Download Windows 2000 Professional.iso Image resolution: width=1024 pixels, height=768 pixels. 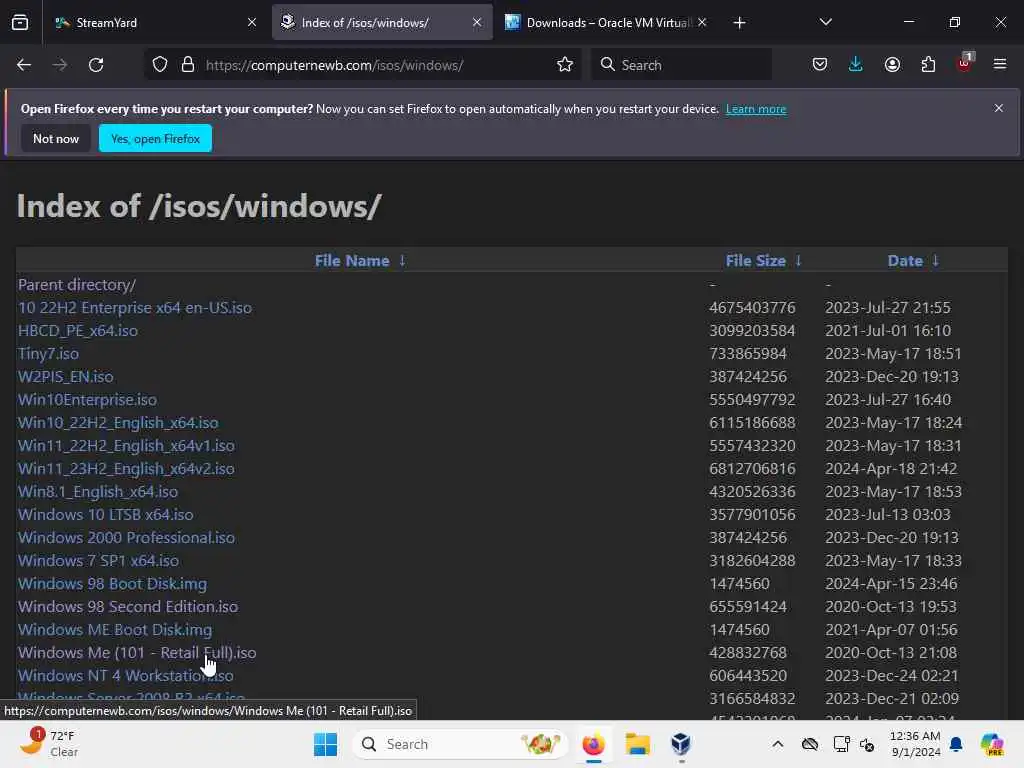coord(126,537)
